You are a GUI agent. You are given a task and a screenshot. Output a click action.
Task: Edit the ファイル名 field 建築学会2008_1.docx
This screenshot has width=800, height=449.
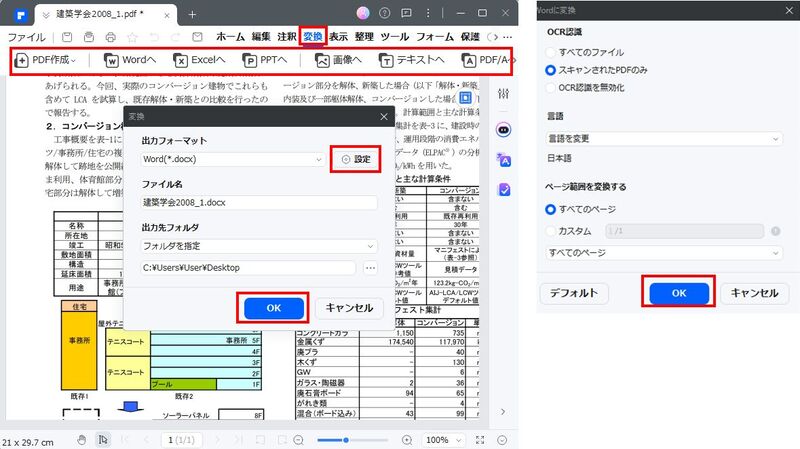pyautogui.click(x=259, y=203)
